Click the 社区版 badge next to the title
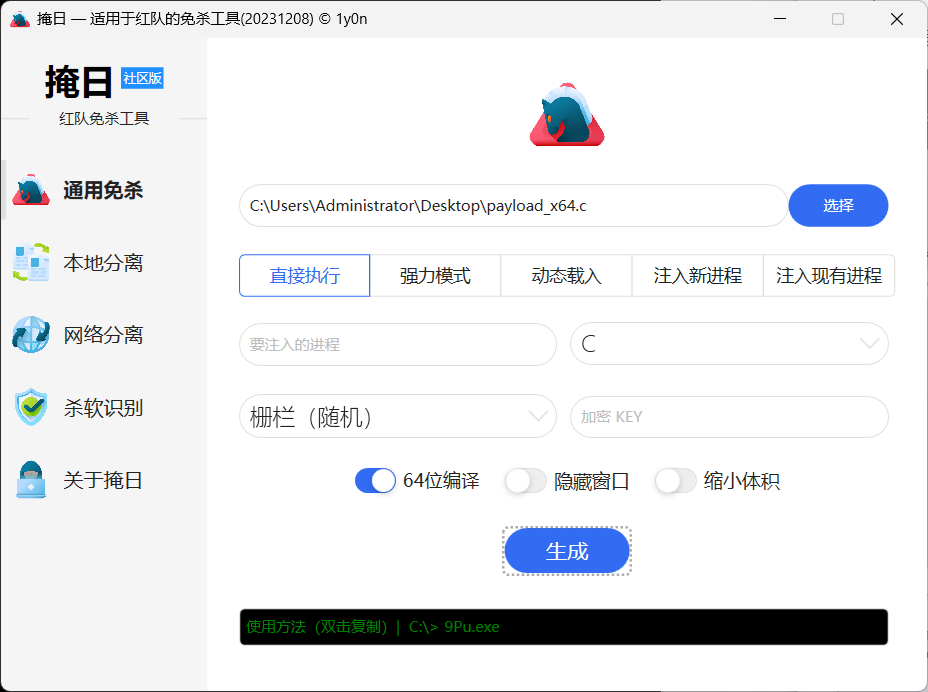Image resolution: width=928 pixels, height=692 pixels. [x=142, y=78]
